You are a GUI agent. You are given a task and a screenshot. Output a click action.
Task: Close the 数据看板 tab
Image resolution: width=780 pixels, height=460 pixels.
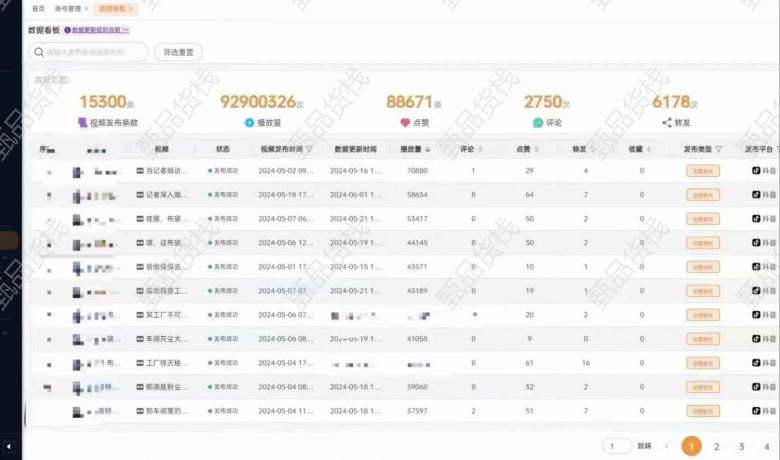[x=131, y=8]
